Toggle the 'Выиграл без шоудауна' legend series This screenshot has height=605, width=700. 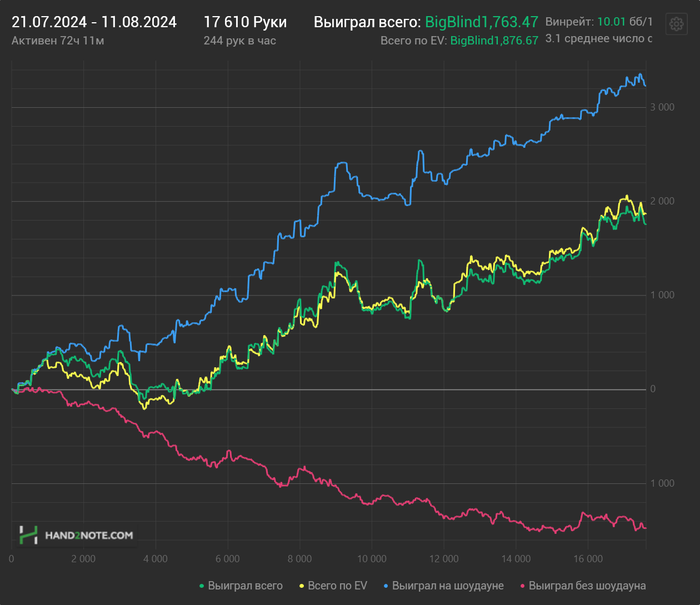pos(583,585)
